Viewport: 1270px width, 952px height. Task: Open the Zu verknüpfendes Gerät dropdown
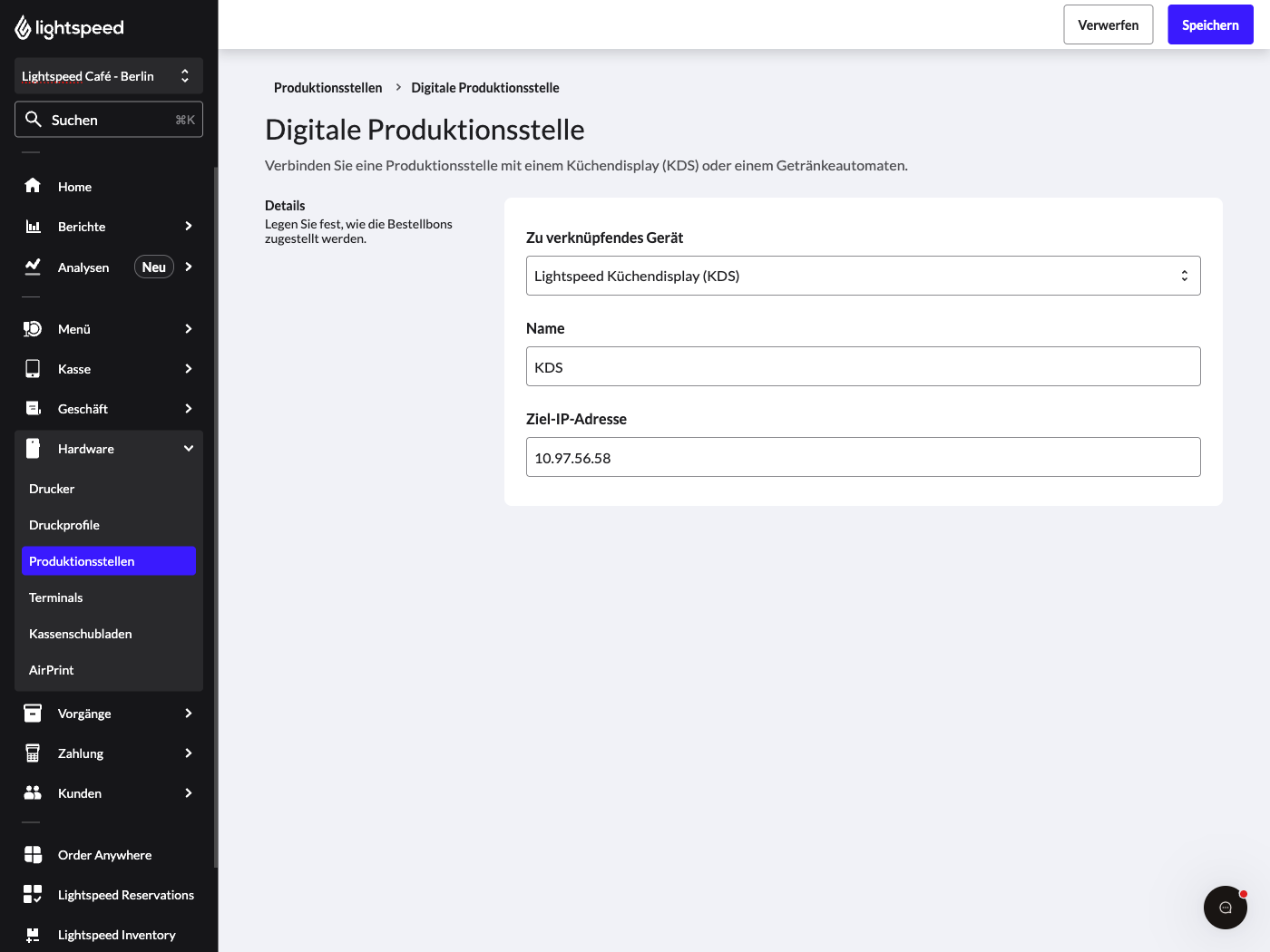click(864, 276)
